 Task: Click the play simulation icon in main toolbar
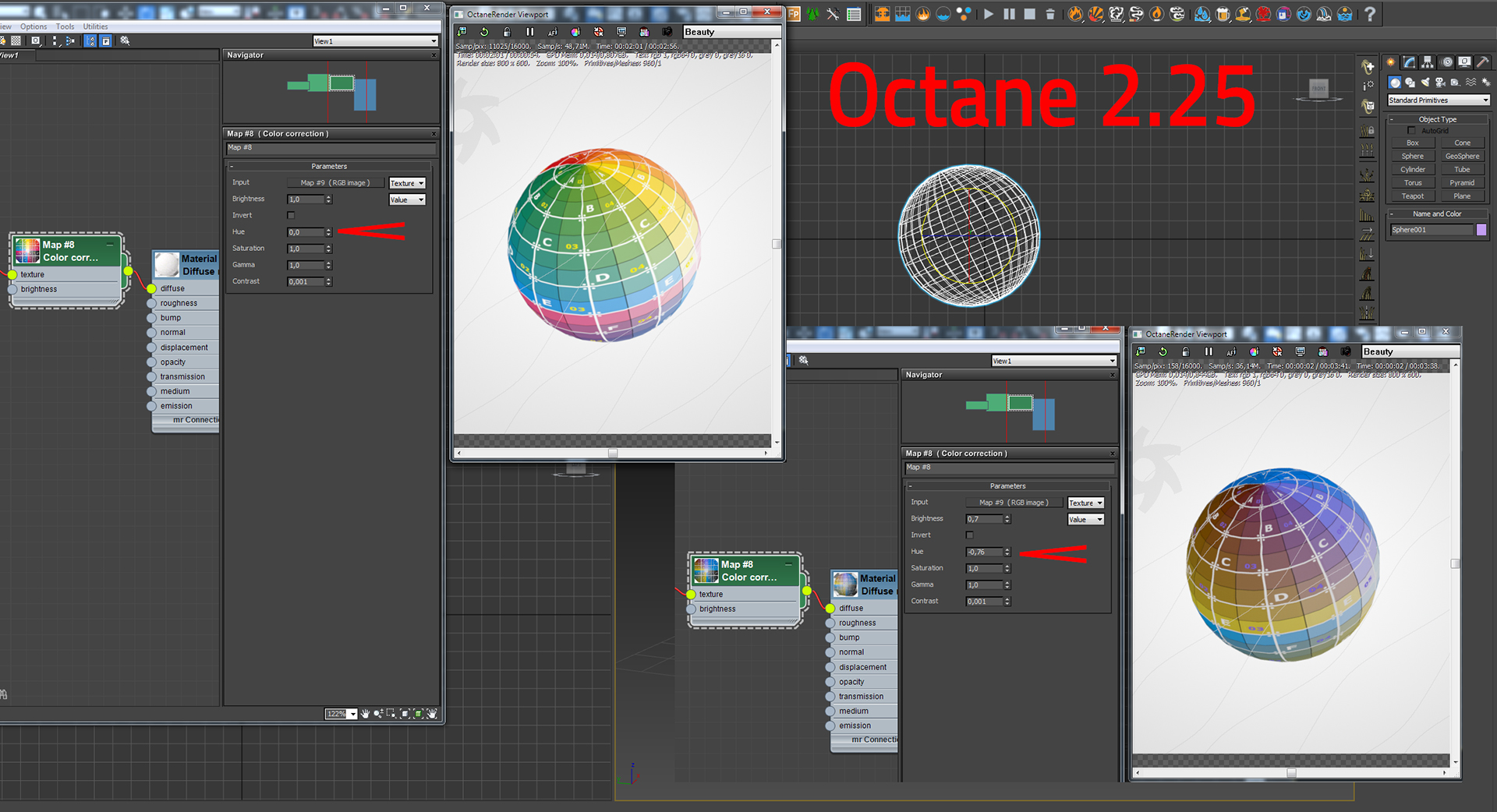(989, 14)
